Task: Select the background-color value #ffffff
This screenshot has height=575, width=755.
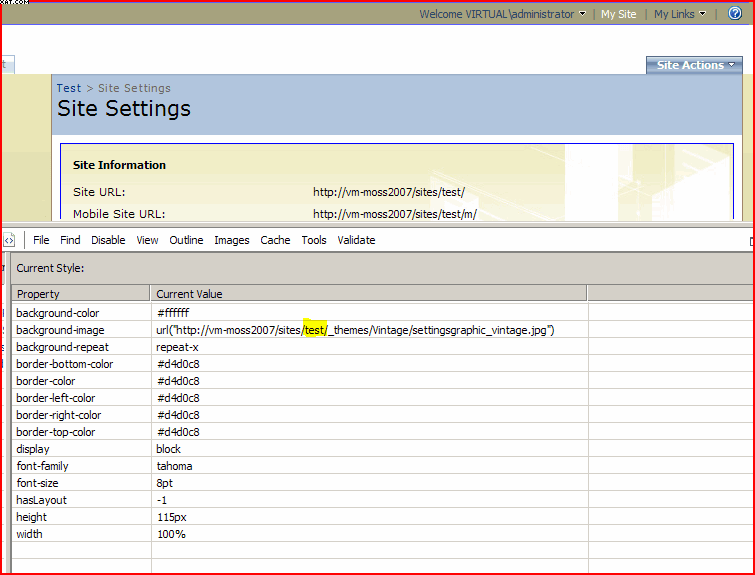Action: coord(173,313)
